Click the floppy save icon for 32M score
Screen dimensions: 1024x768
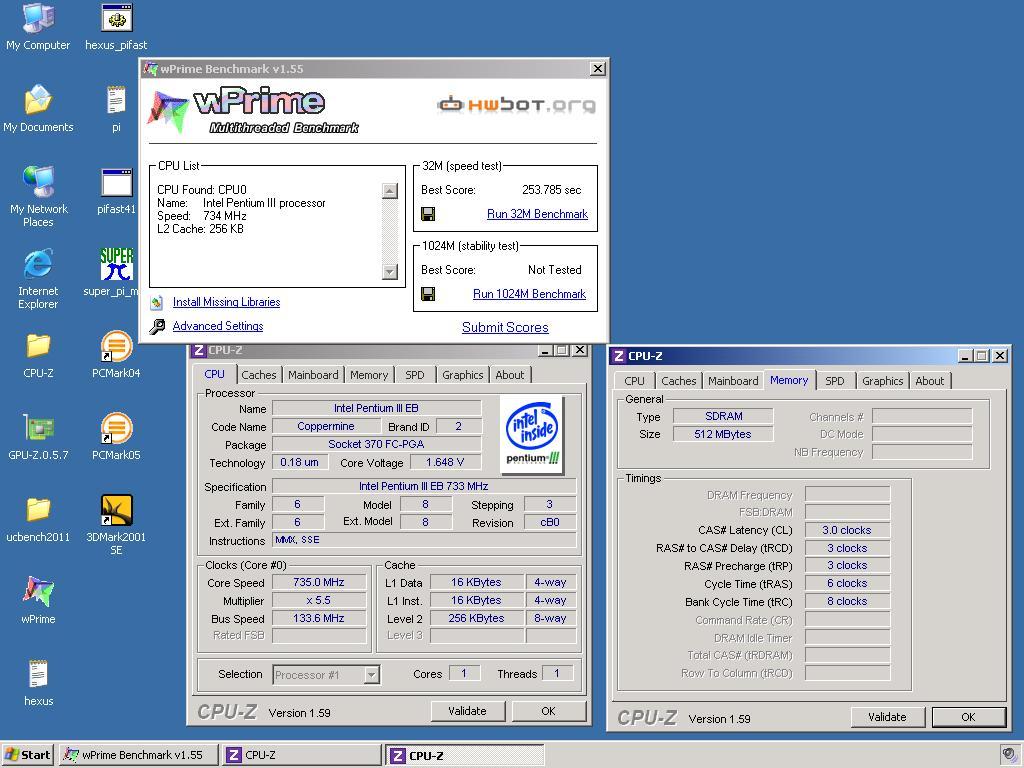coord(428,214)
